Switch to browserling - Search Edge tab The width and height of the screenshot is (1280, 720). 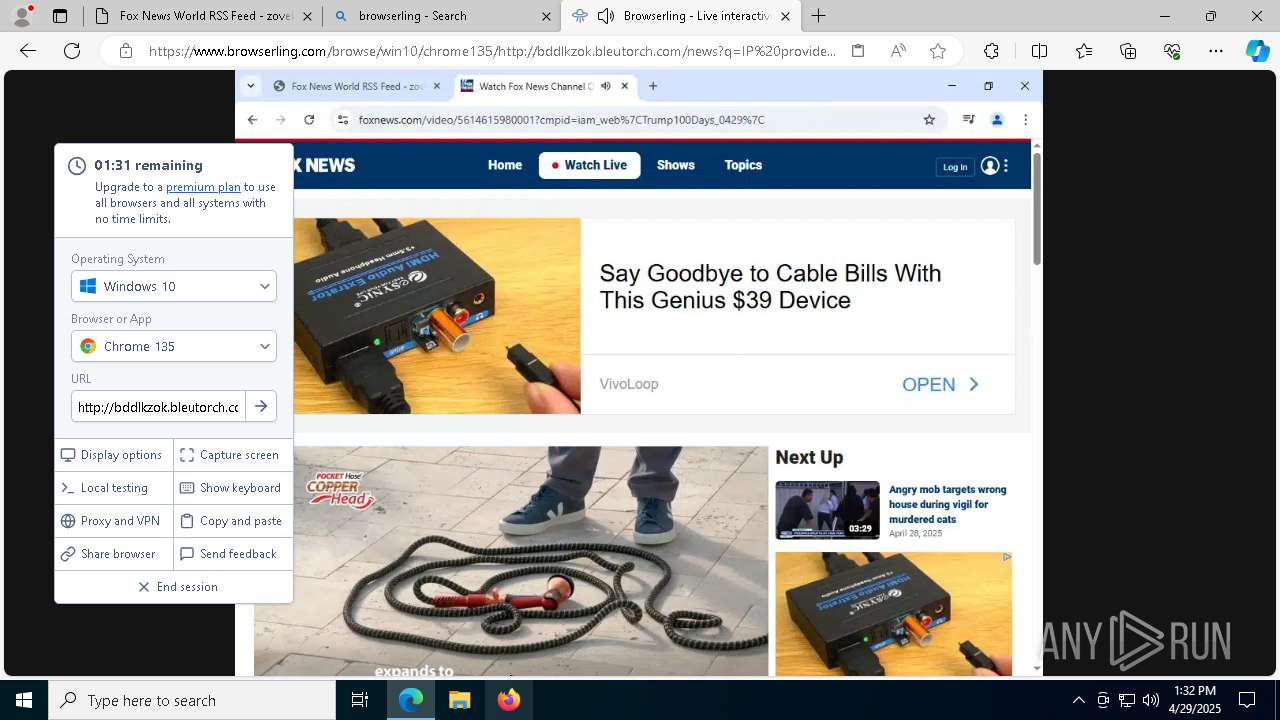[x=441, y=16]
